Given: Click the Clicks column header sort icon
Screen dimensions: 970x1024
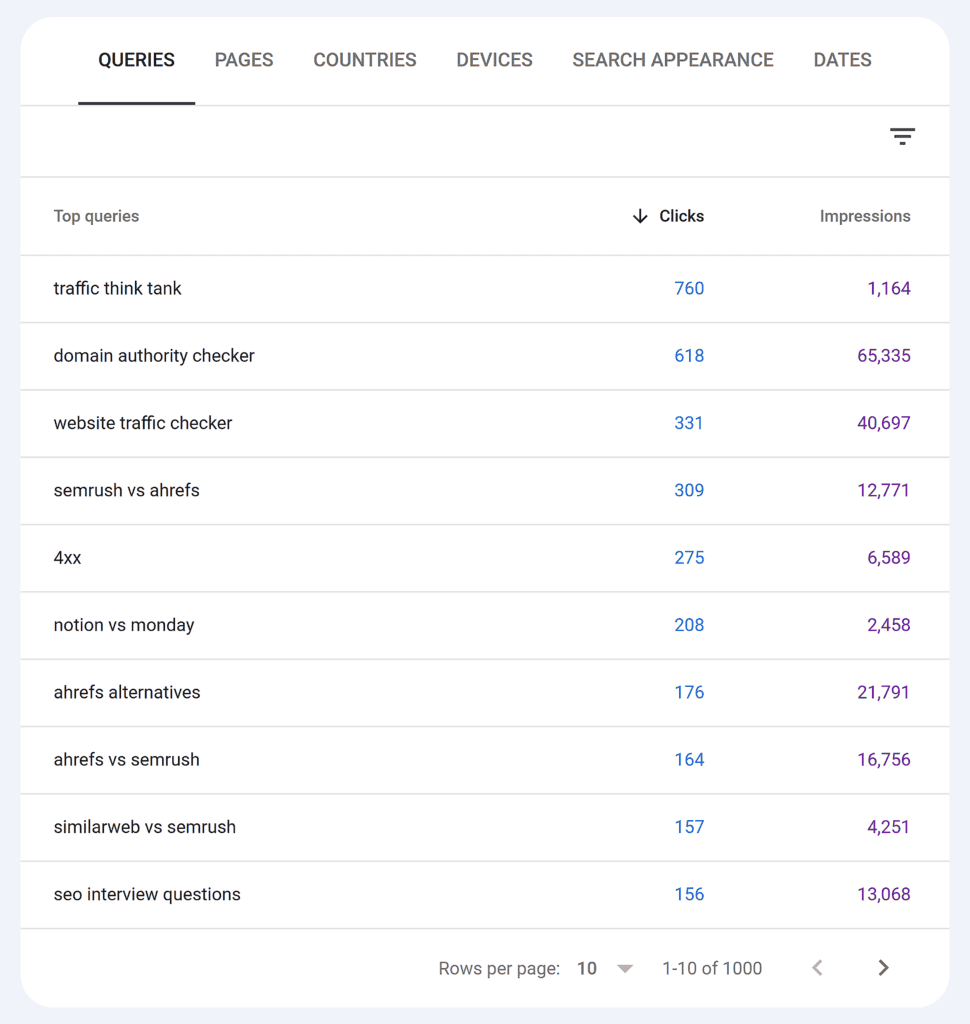Looking at the screenshot, I should (639, 216).
